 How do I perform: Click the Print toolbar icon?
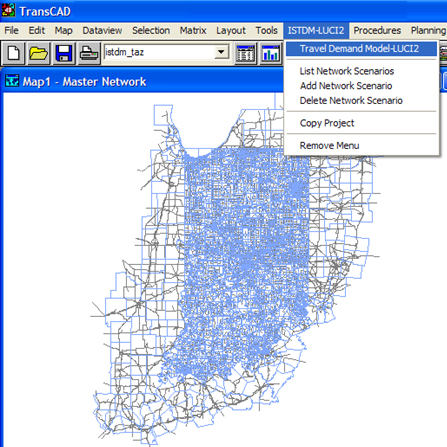click(x=89, y=53)
